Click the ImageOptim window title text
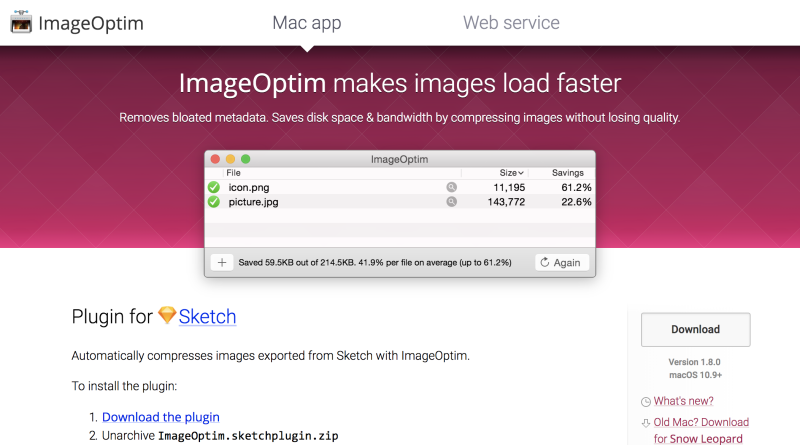800x445 pixels. pyautogui.click(x=399, y=159)
